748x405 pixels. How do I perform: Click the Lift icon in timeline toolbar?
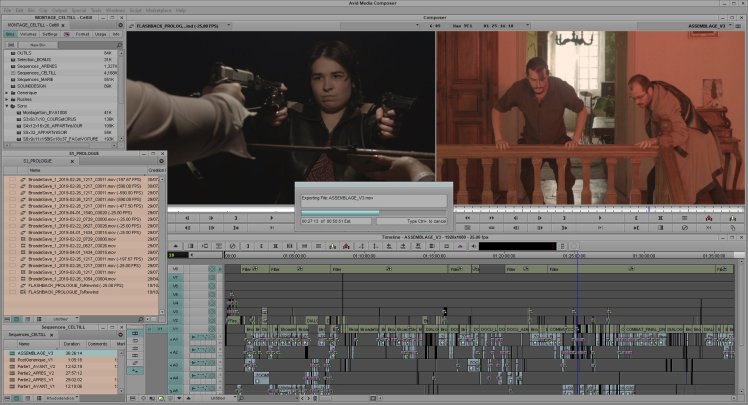pos(332,245)
